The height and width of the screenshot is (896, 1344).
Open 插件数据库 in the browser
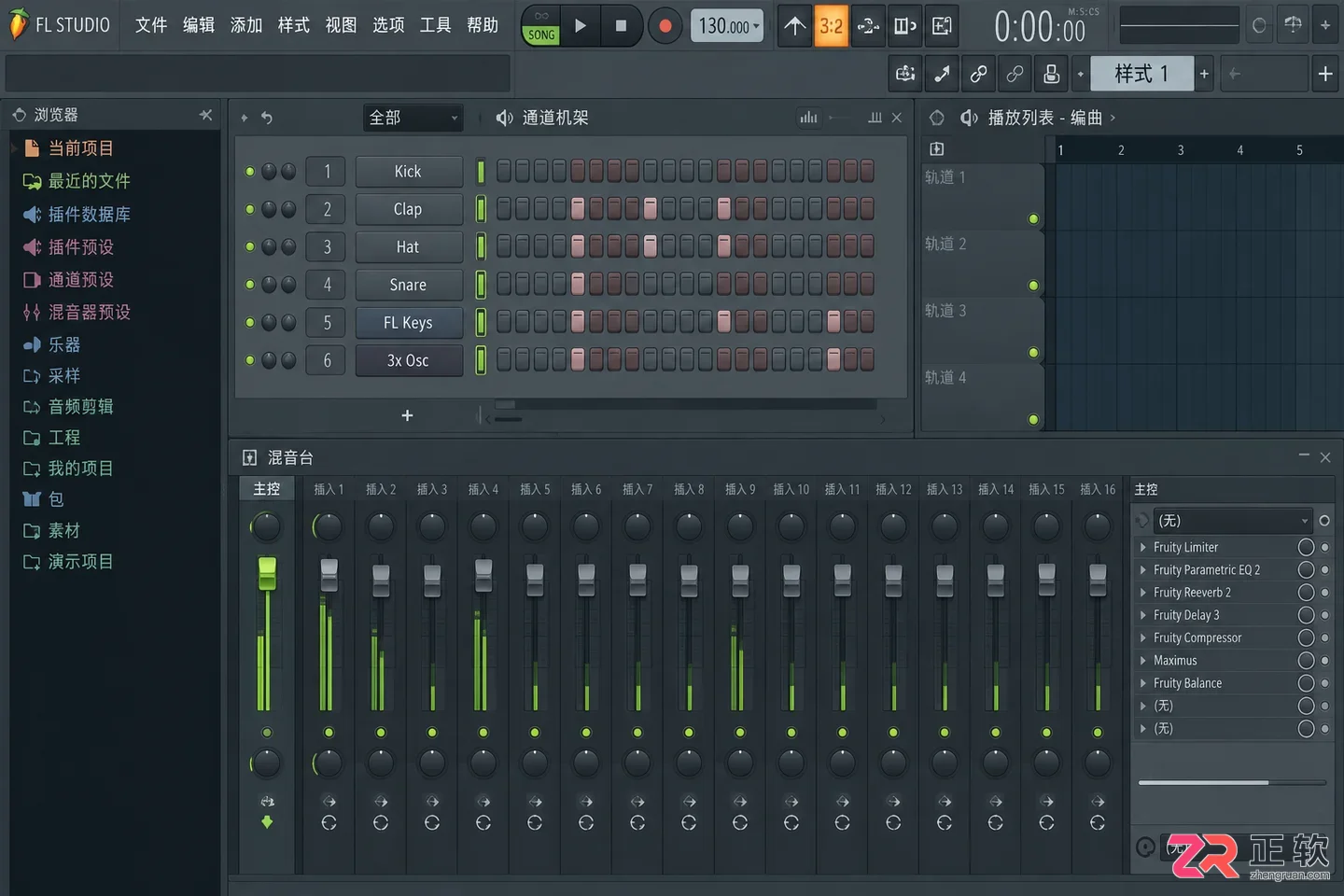[90, 215]
